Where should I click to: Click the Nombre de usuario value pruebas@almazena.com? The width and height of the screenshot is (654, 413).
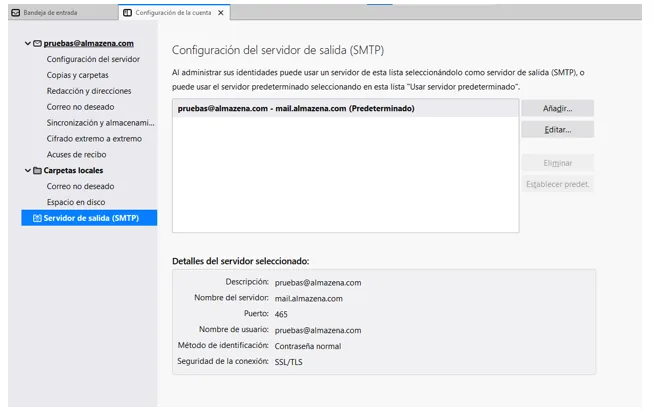318,330
